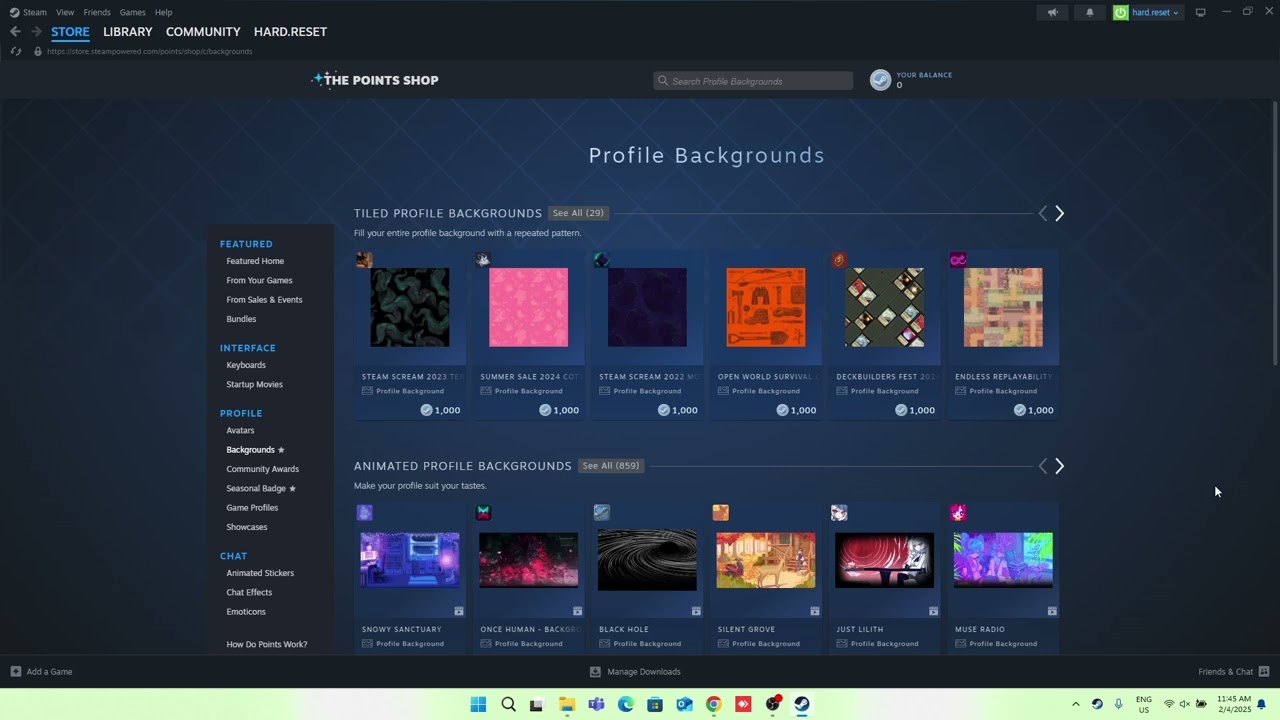Open From Your Games sidebar link
The height and width of the screenshot is (720, 1280).
click(259, 280)
